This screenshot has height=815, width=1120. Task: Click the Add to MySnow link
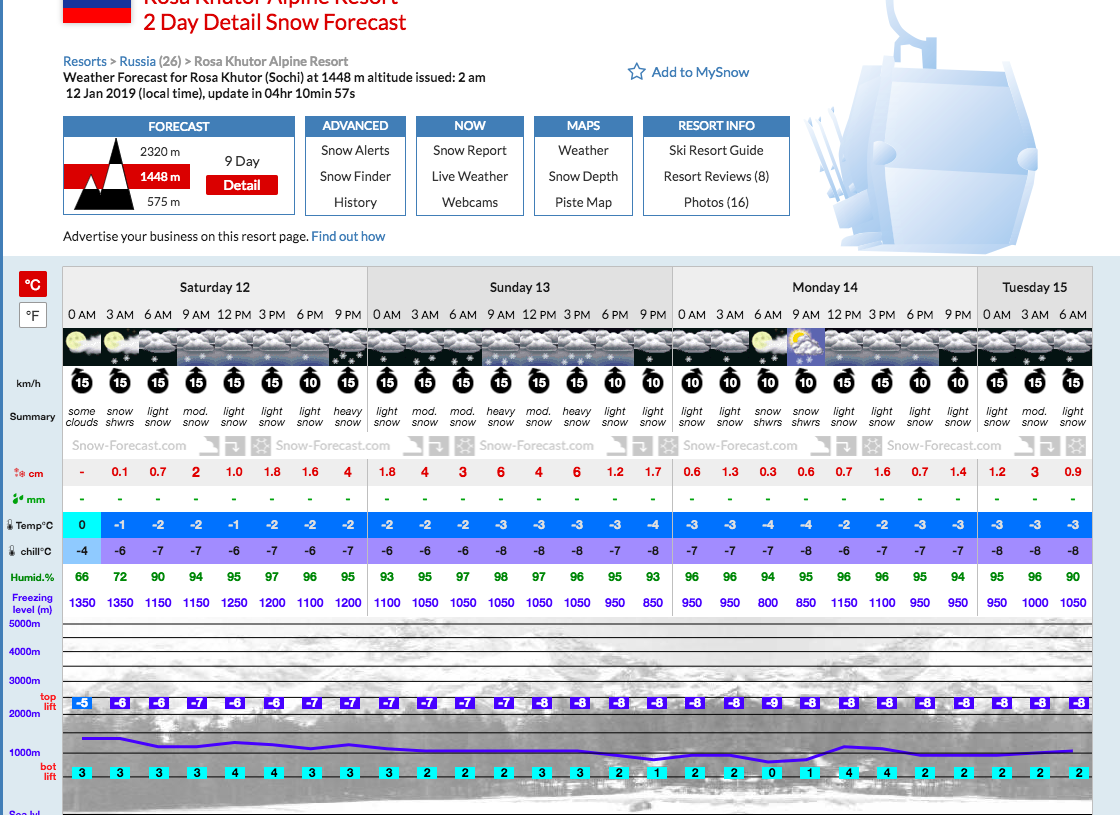700,72
